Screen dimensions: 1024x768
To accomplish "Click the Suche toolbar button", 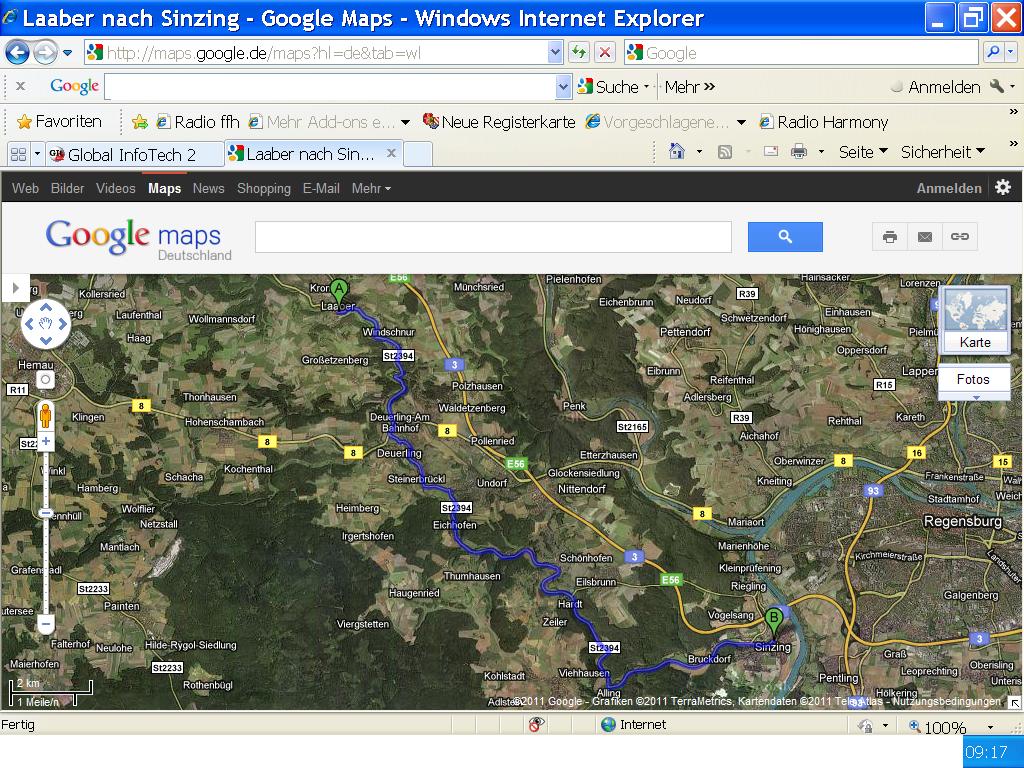I will (x=608, y=87).
